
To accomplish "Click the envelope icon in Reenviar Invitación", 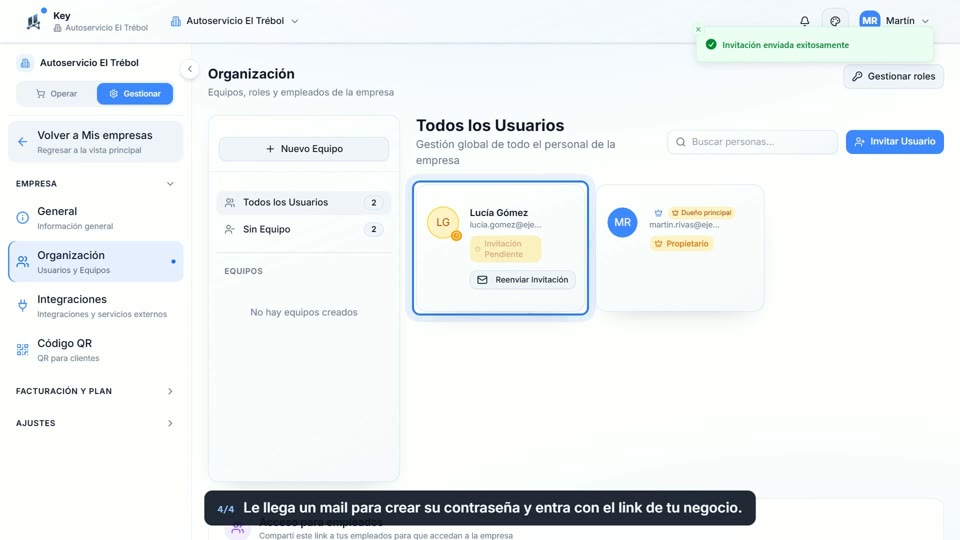I will [x=482, y=280].
